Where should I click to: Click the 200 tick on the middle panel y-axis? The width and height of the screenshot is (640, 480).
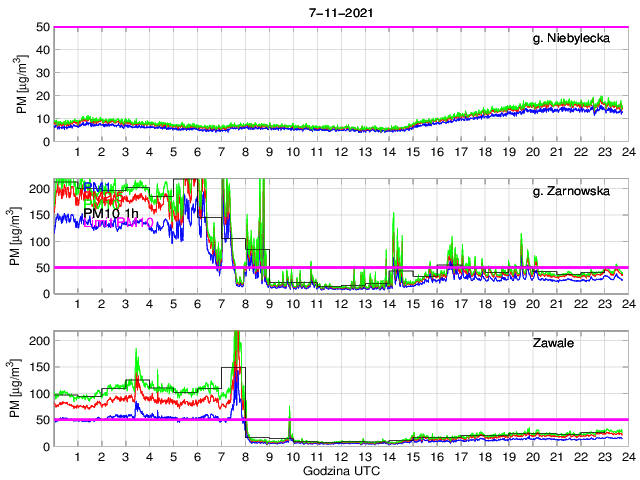[37, 188]
